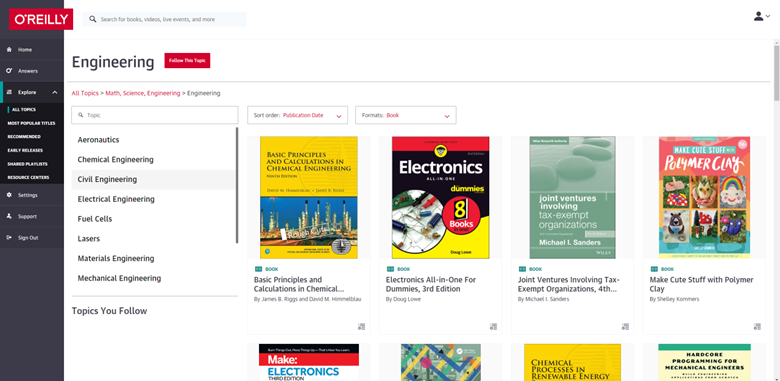Click the O'Reilly logo
Viewport: 780px width, 381px height.
(x=41, y=19)
